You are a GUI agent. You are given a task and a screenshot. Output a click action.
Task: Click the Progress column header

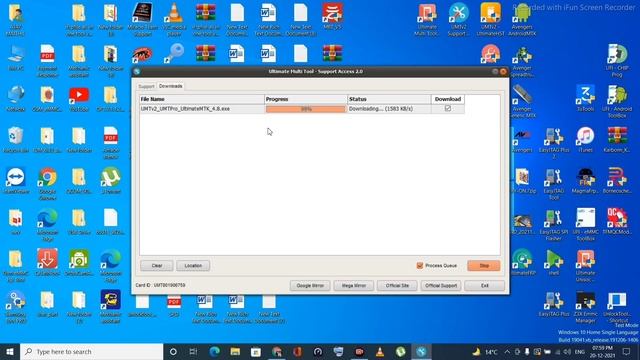[306, 99]
